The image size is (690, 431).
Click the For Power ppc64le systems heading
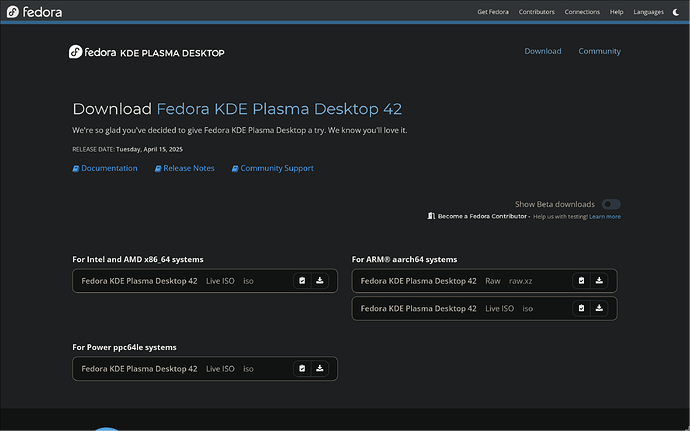124,347
